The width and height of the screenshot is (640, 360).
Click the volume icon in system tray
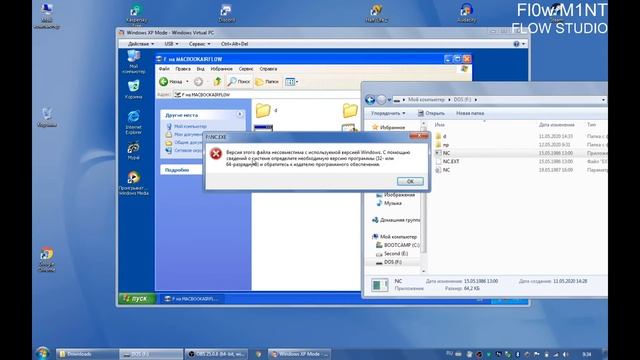coord(565,354)
